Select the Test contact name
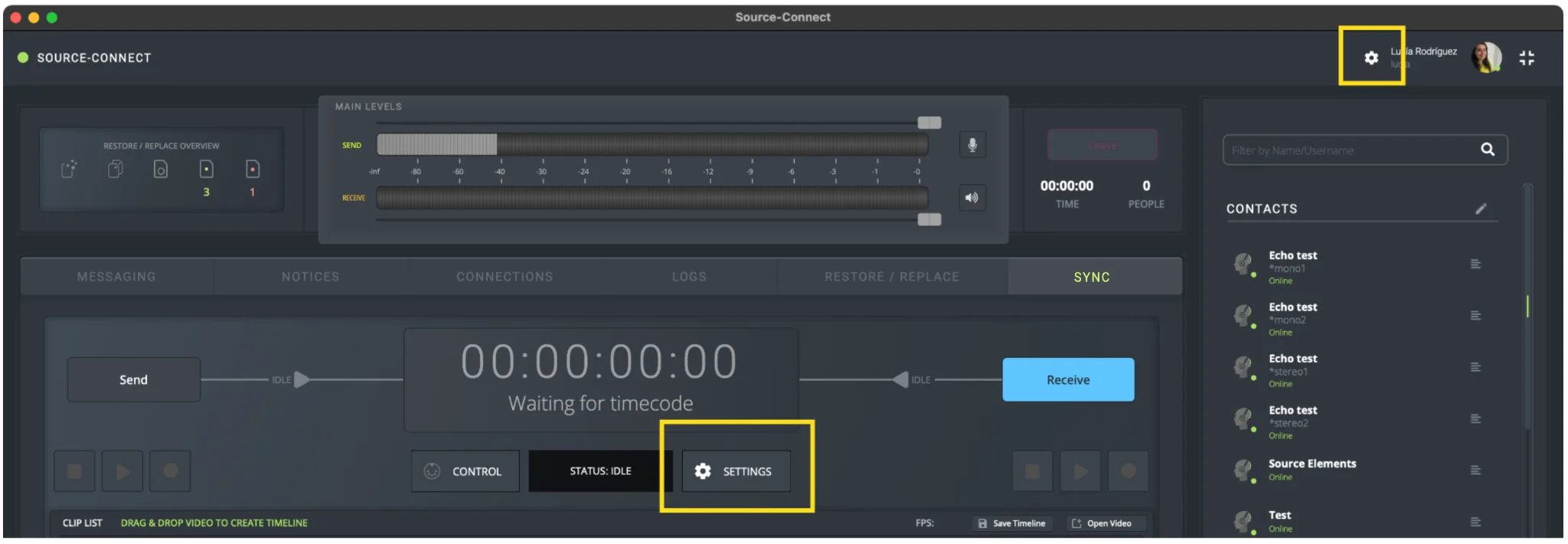Viewport: 1568px width, 544px height. tap(1279, 515)
